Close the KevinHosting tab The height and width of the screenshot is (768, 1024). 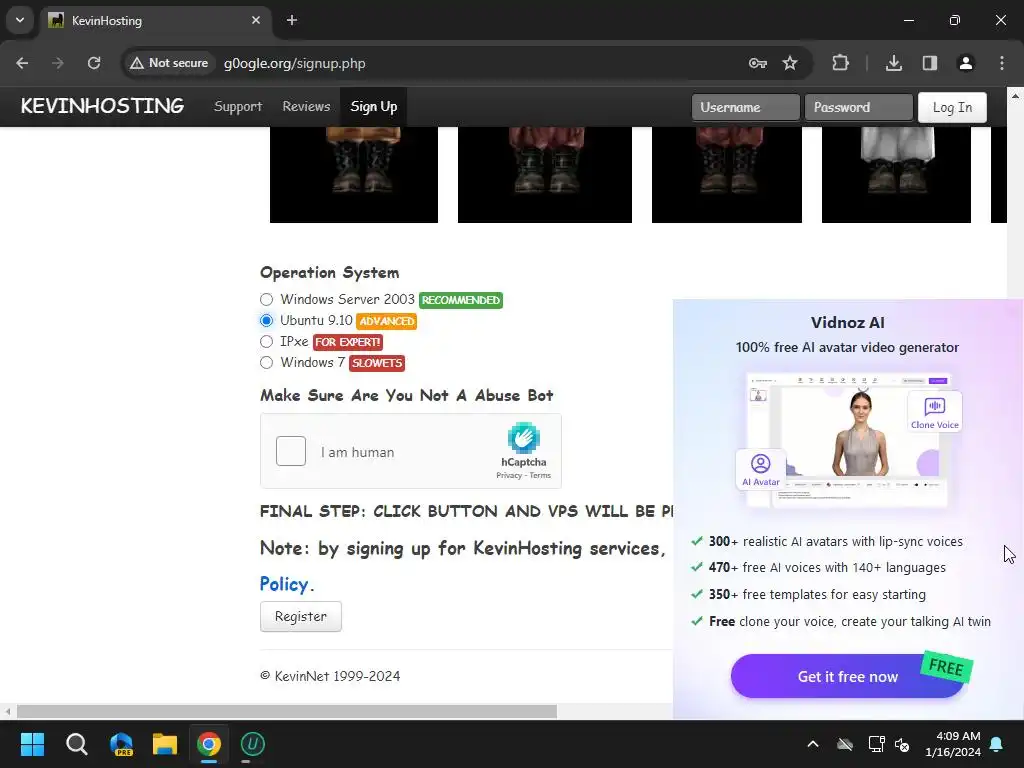256,20
